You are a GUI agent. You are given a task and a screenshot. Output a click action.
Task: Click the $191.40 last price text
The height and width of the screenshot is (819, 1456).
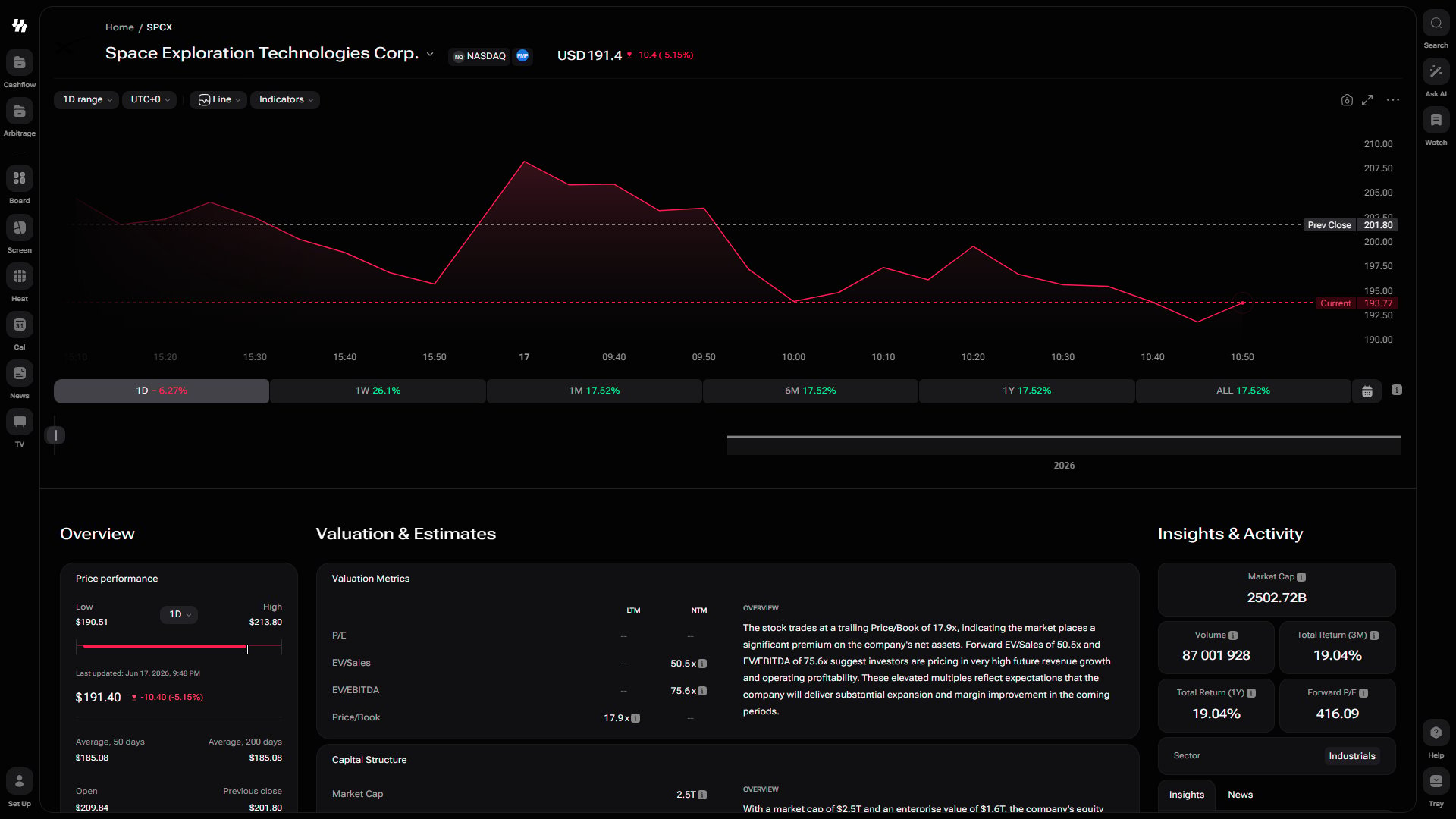[x=98, y=698]
